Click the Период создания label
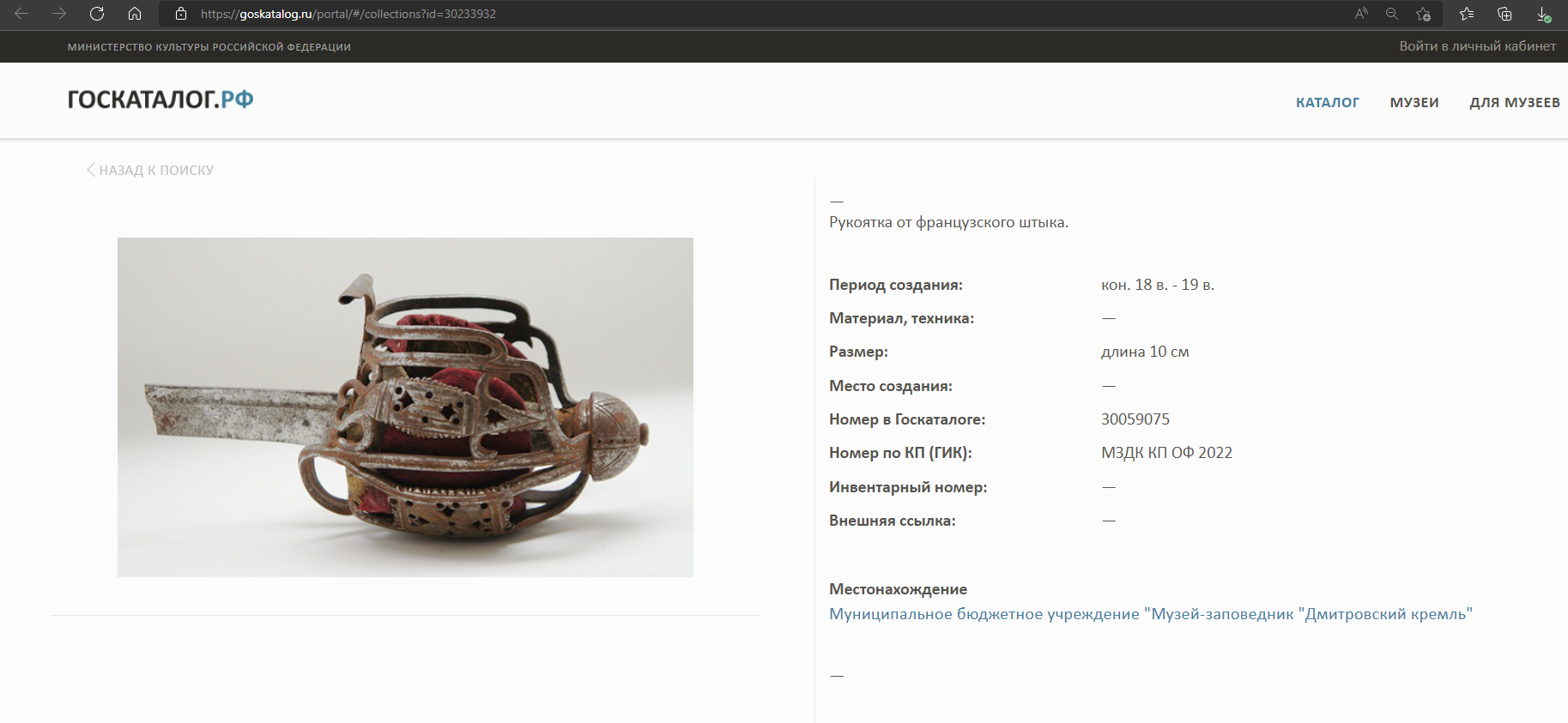This screenshot has width=1568, height=723. [x=896, y=285]
